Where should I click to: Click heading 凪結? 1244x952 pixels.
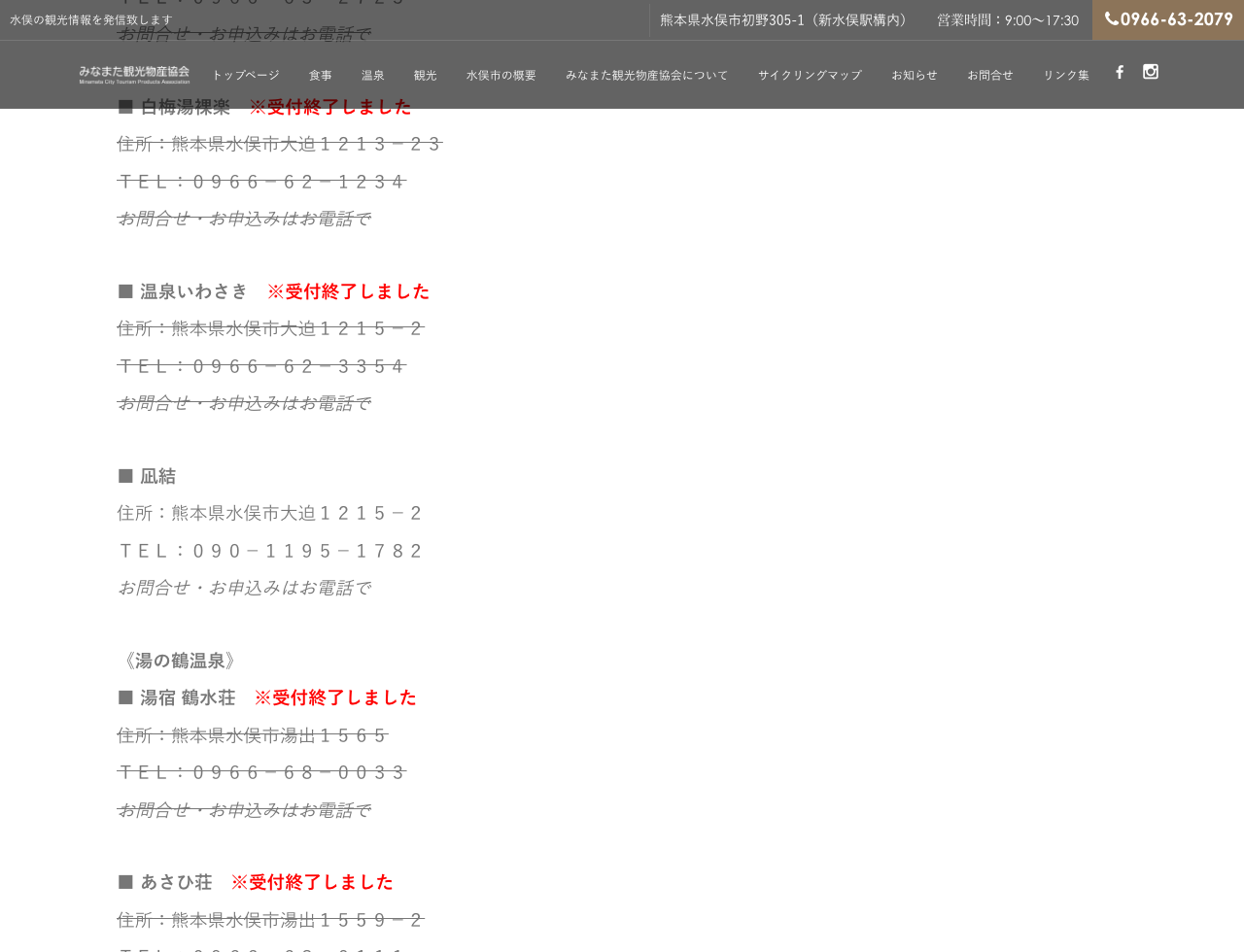click(158, 476)
